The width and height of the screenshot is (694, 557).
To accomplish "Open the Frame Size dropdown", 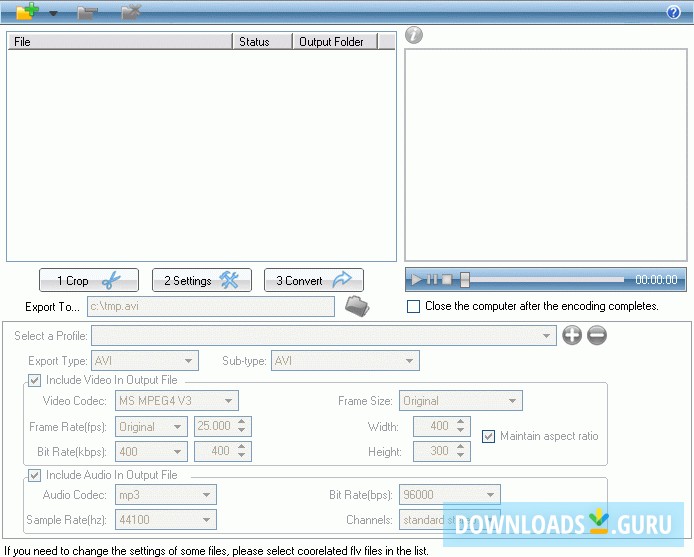I will [461, 401].
